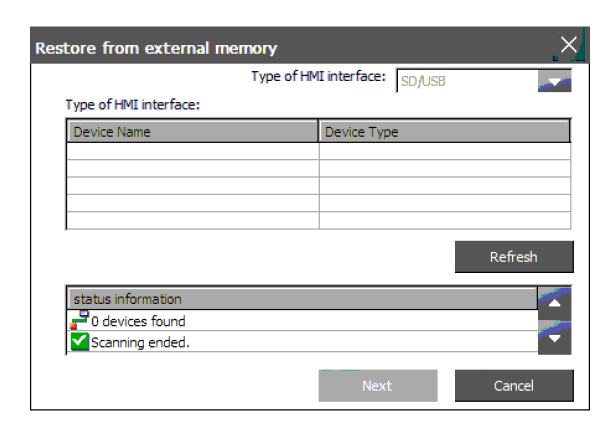Select the '0 devices found' status text
The height and width of the screenshot is (432, 612).
point(139,321)
